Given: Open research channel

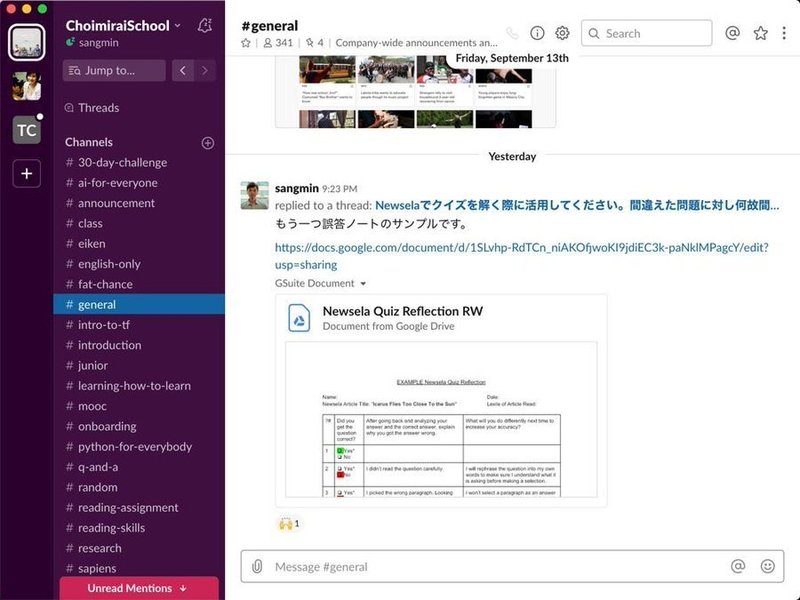Looking at the screenshot, I should (139, 548).
